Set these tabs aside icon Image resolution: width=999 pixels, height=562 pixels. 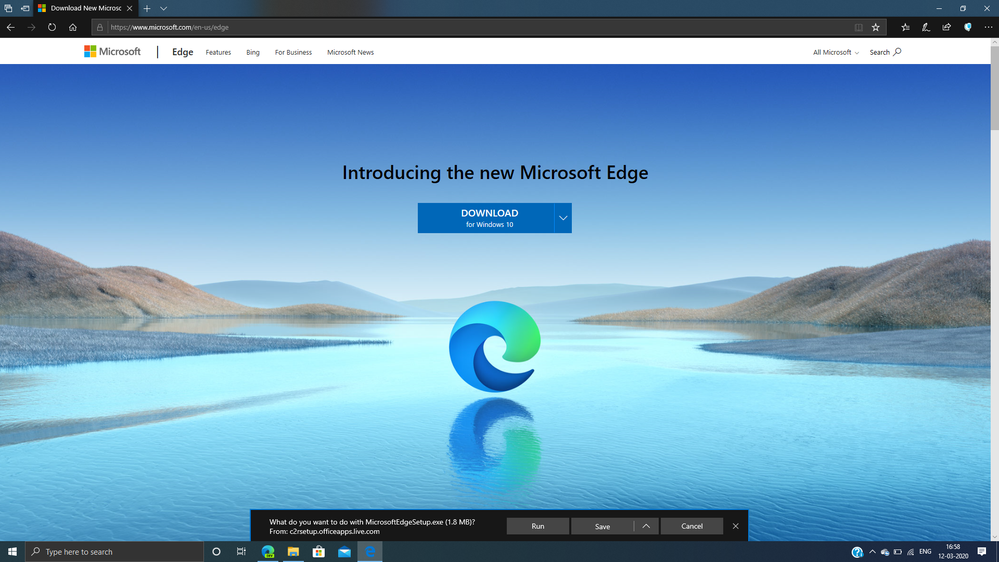pyautogui.click(x=25, y=8)
